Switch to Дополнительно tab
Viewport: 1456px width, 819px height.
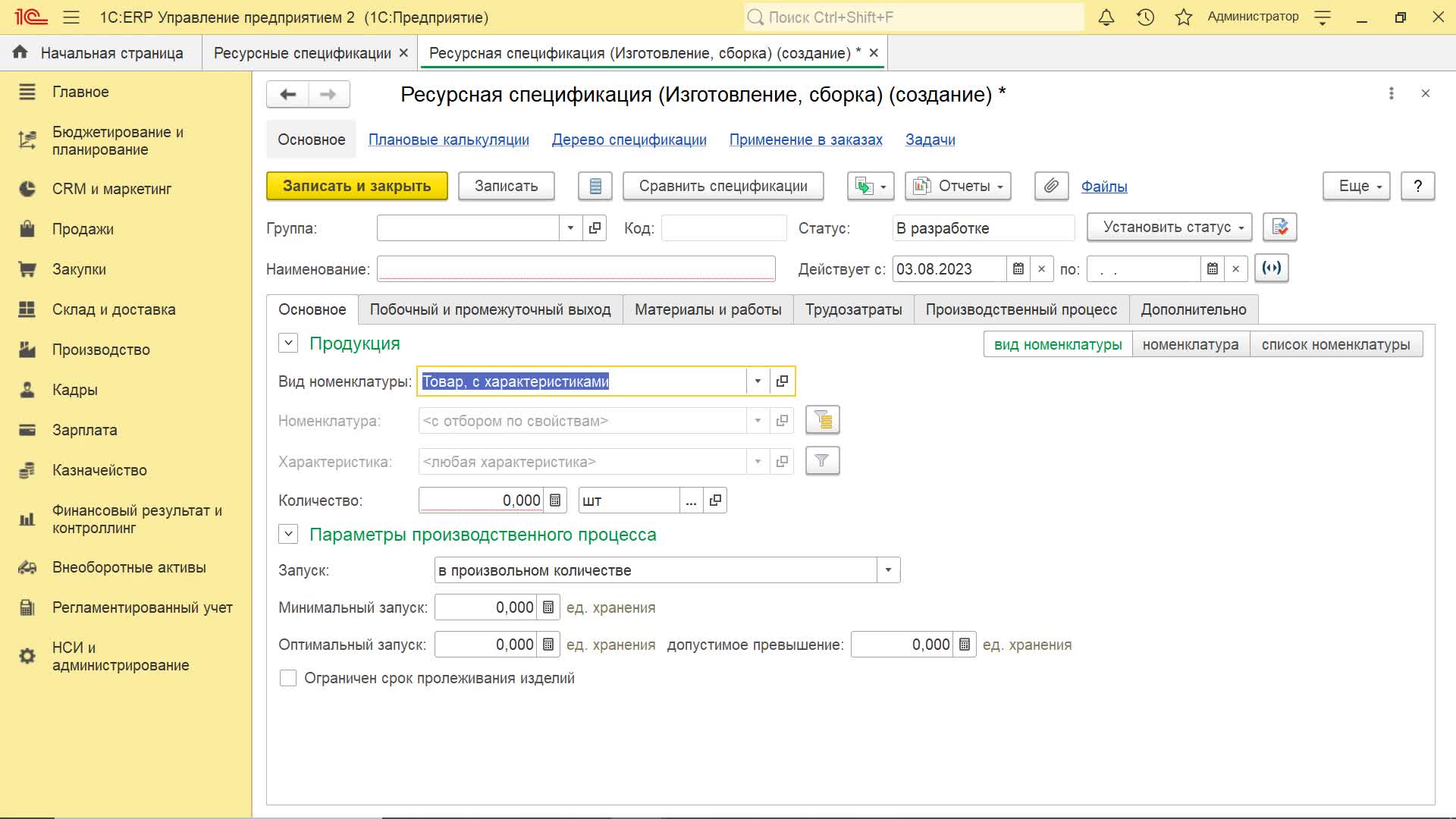pos(1193,309)
